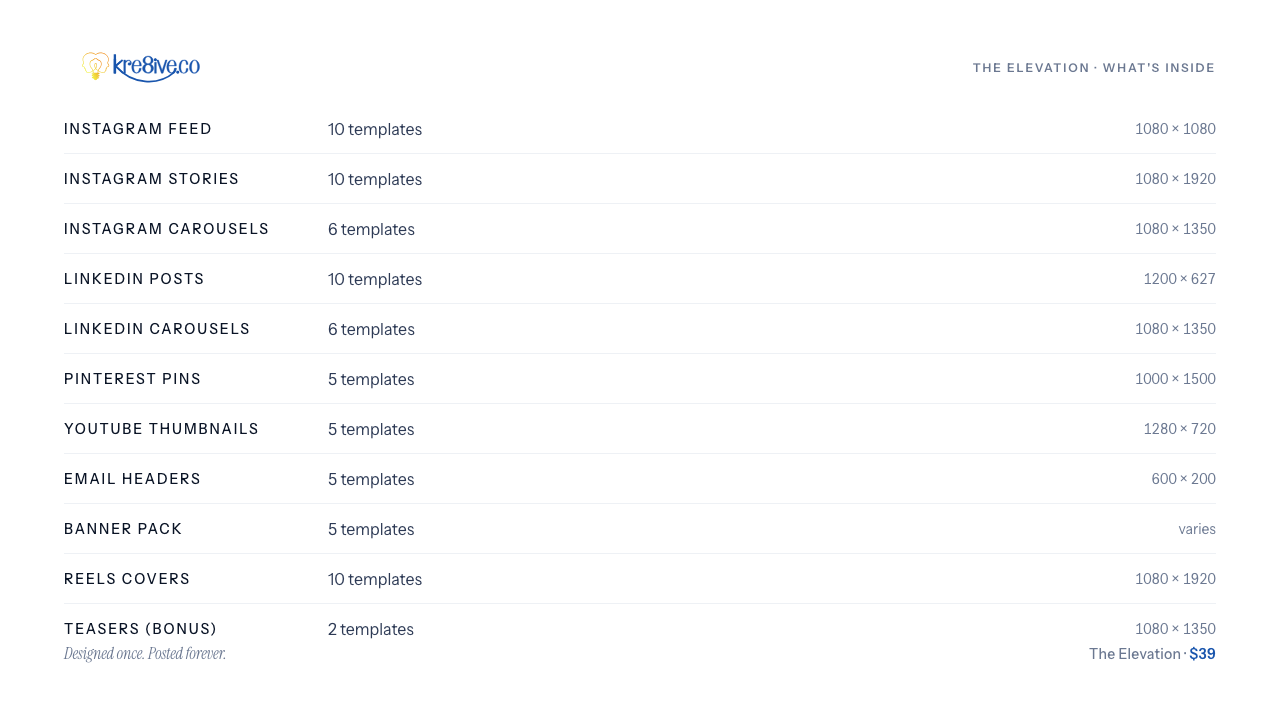This screenshot has height=720, width=1280.
Task: Select the Pinterest Pins row label
Action: coord(133,379)
